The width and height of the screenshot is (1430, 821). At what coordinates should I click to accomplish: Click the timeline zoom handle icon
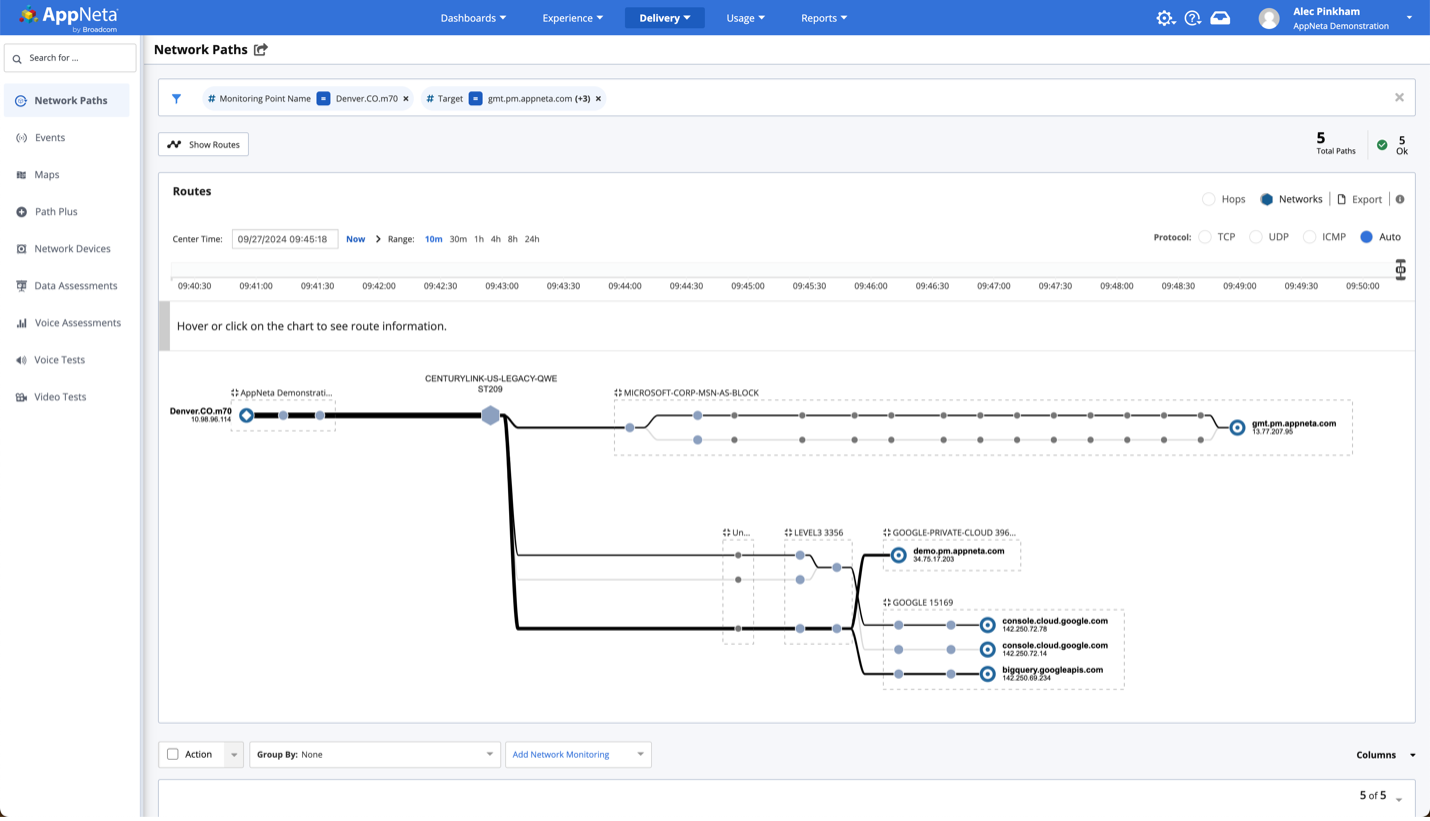tap(1400, 270)
